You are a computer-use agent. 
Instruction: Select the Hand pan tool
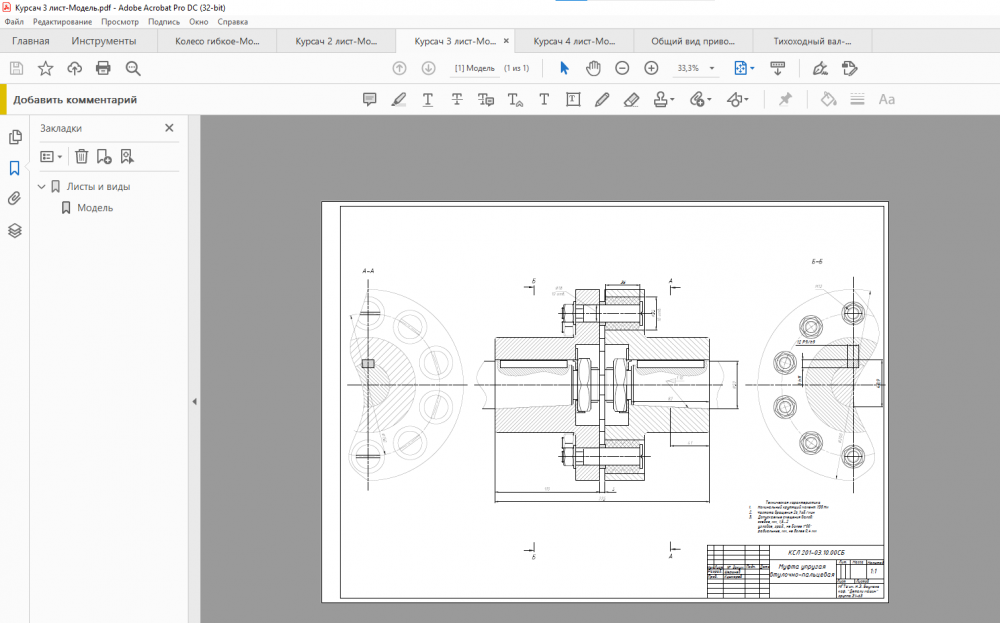(593, 68)
